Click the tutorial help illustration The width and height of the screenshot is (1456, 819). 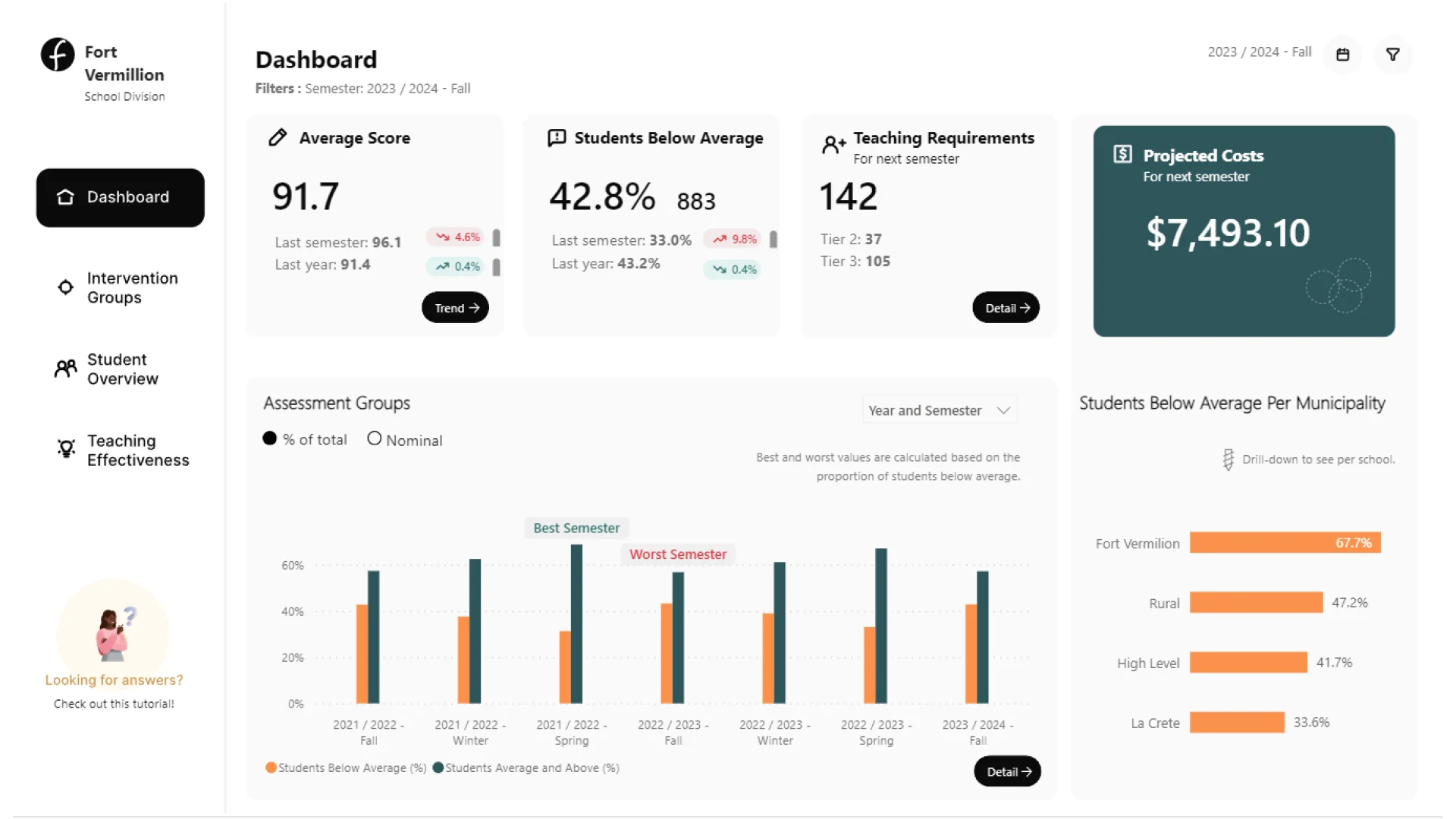pyautogui.click(x=114, y=632)
